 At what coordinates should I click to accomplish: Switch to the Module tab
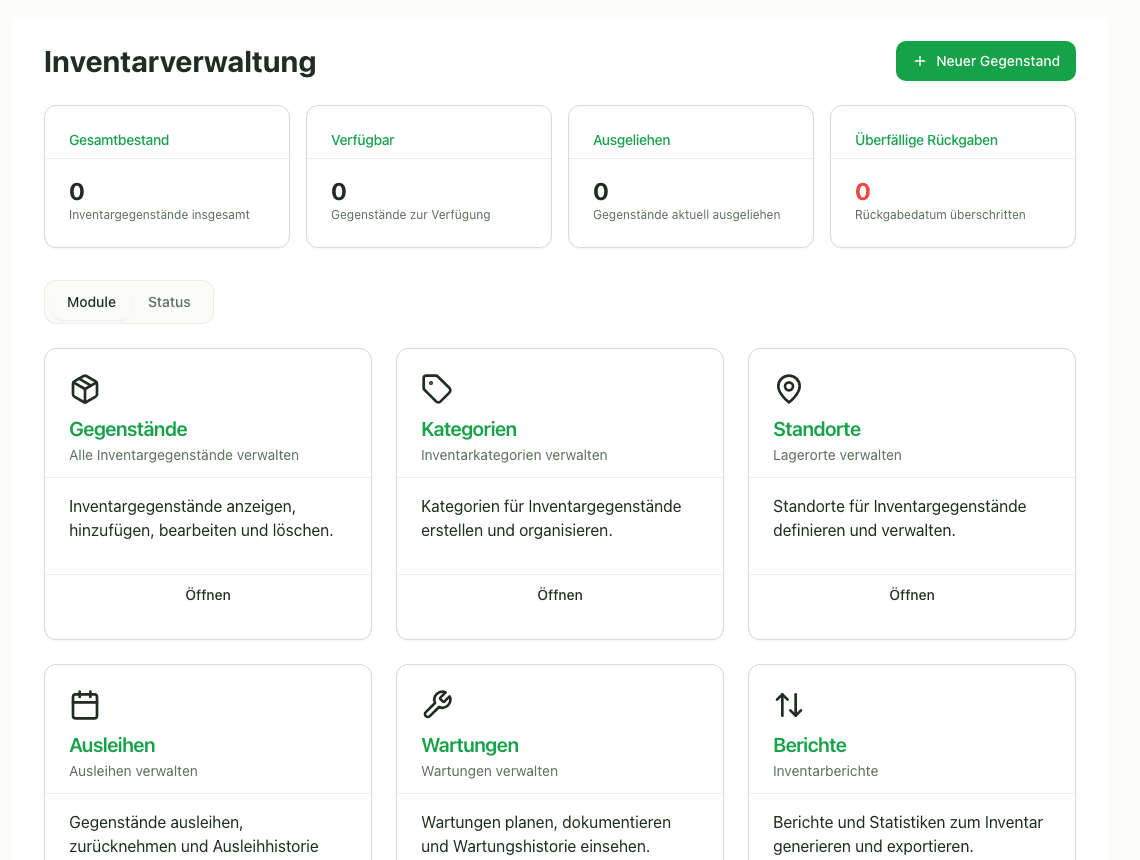91,302
